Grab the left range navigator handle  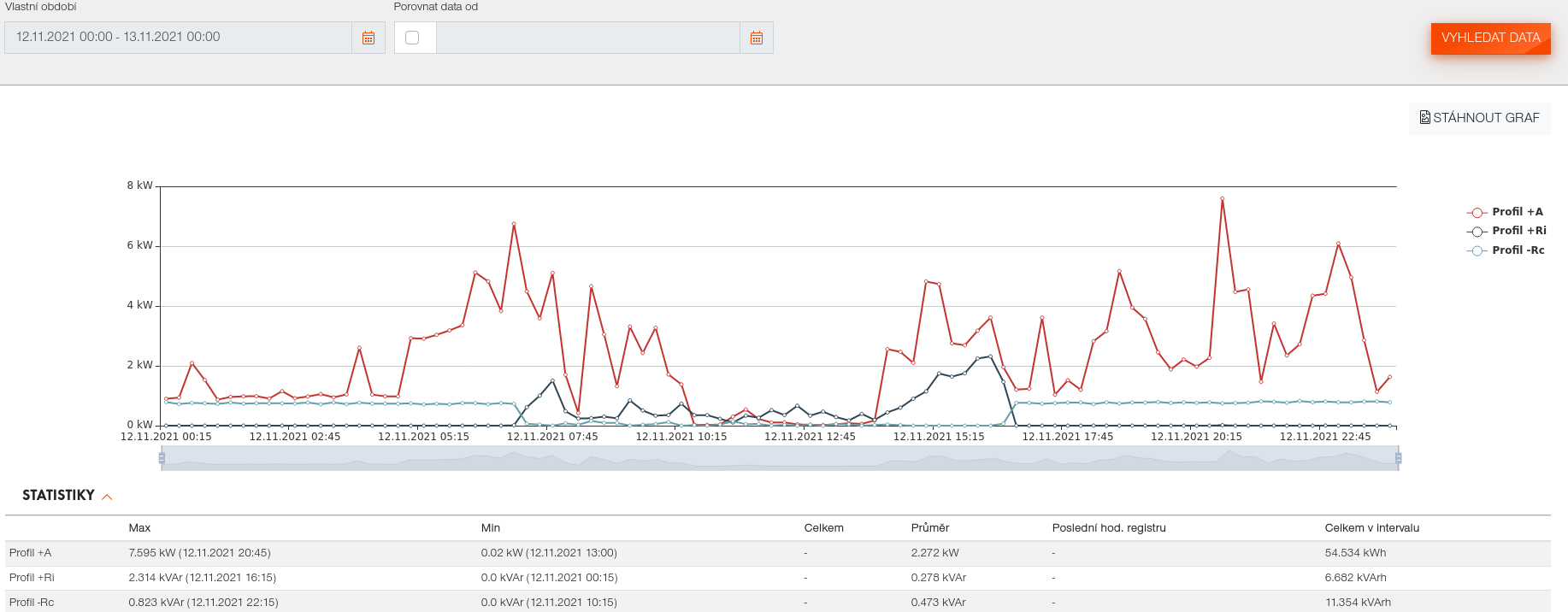[162, 459]
